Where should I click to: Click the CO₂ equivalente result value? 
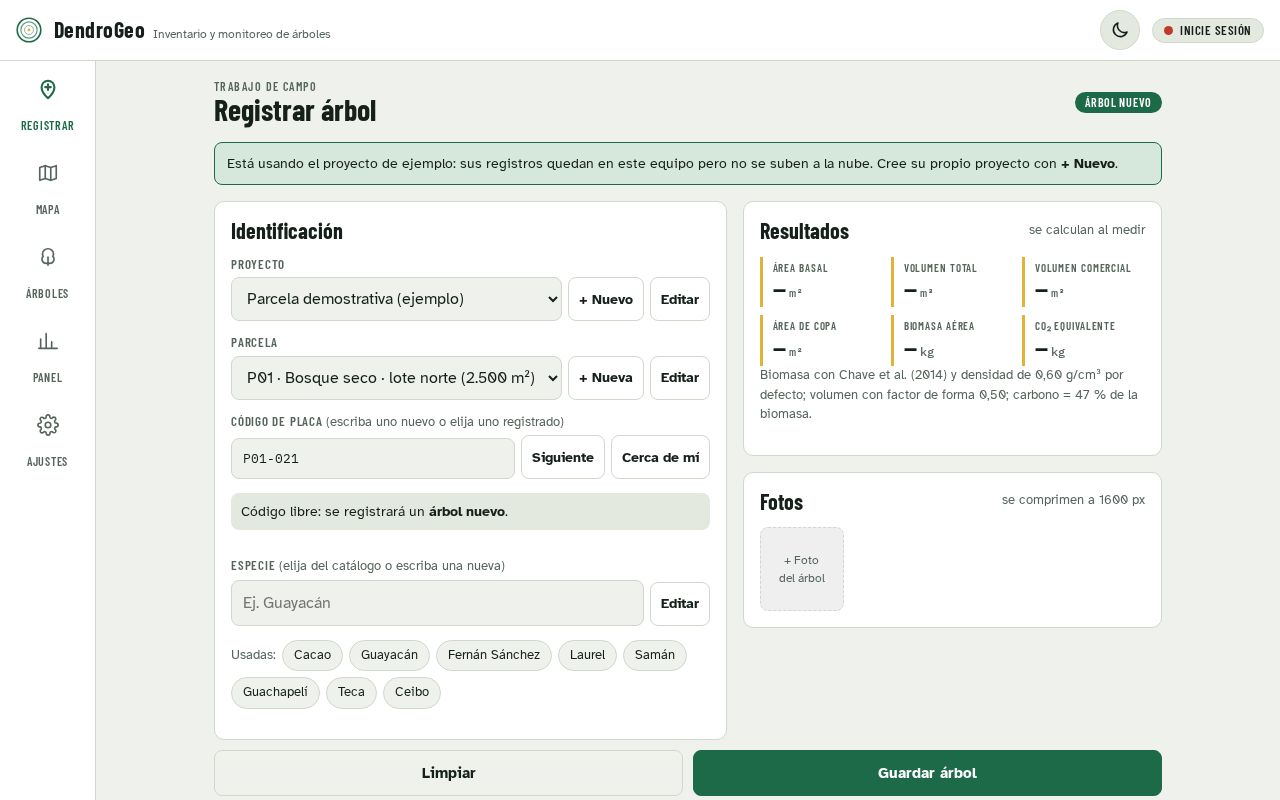pos(1050,350)
